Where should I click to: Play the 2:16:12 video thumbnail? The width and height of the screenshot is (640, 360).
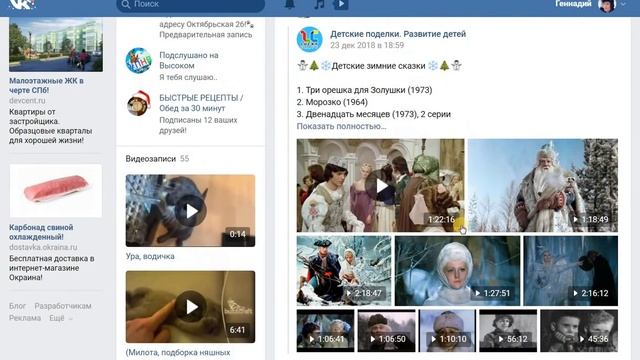[x=571, y=271]
